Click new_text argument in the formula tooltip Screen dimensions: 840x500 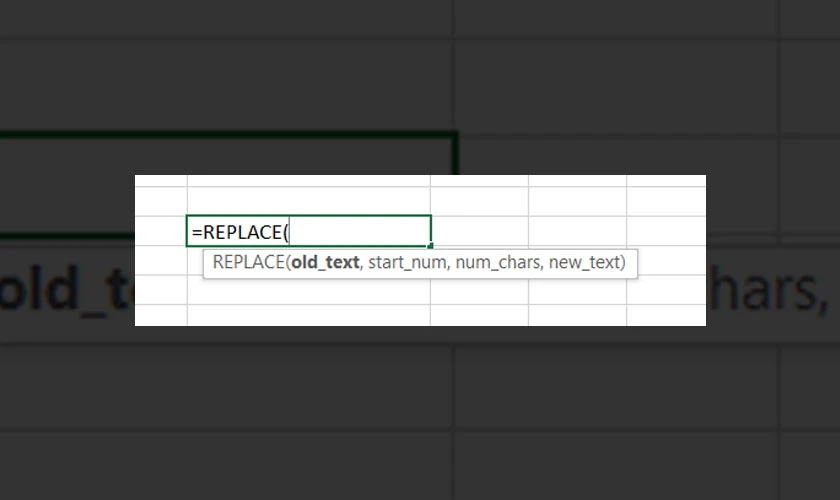point(584,263)
